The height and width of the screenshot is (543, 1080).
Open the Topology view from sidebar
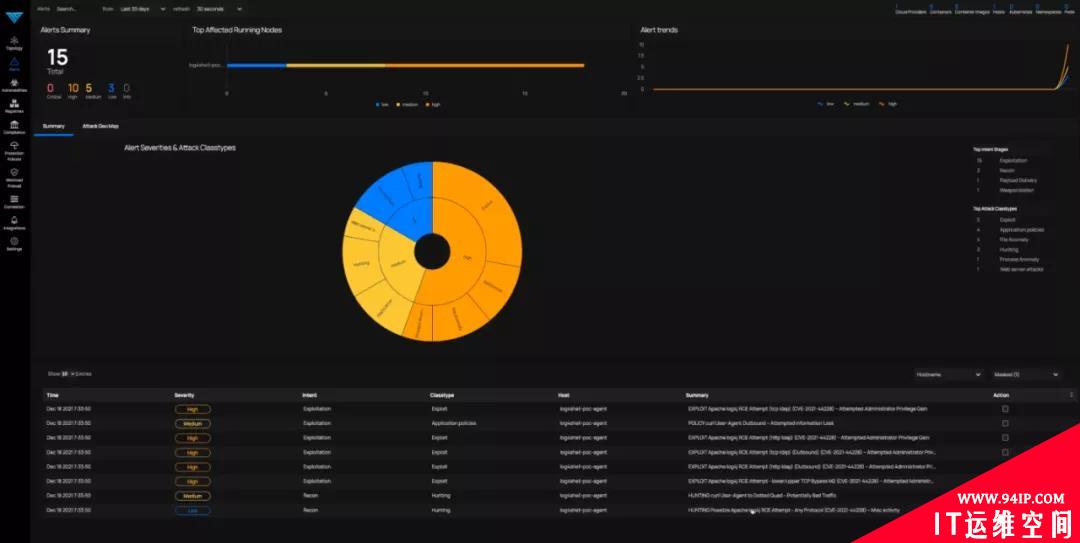[x=14, y=43]
